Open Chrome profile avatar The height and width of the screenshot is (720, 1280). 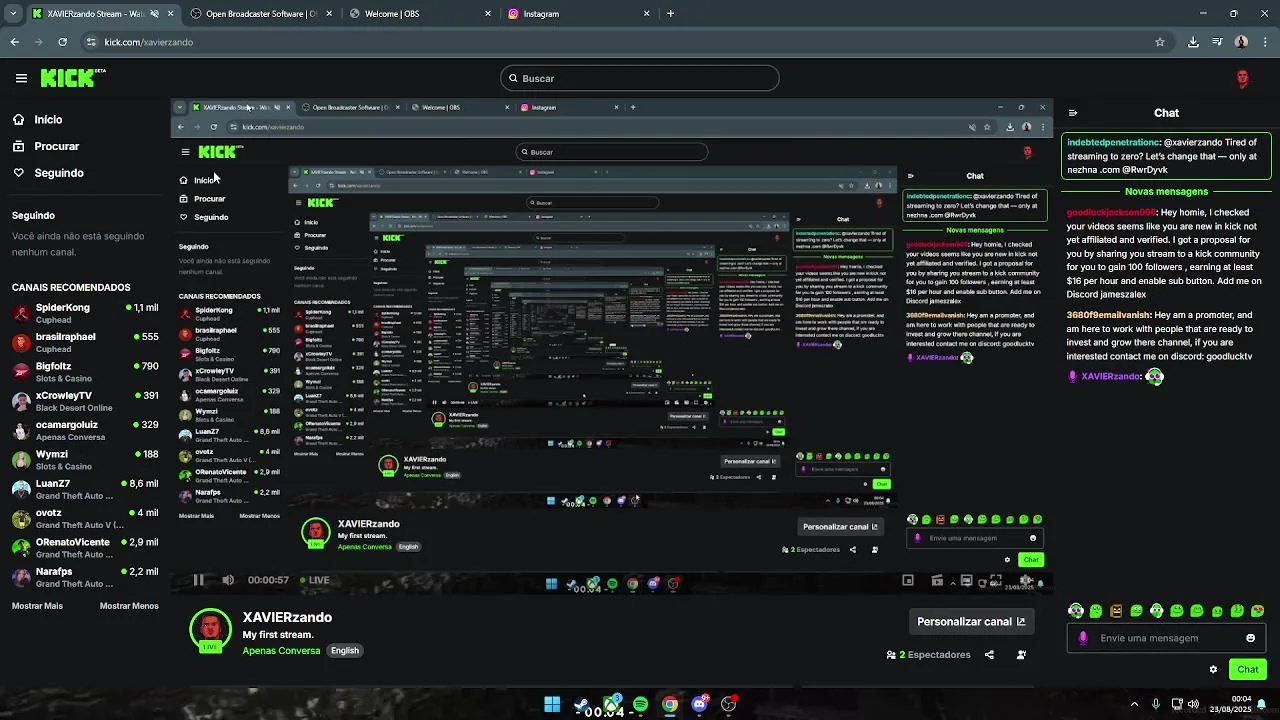[x=1241, y=42]
